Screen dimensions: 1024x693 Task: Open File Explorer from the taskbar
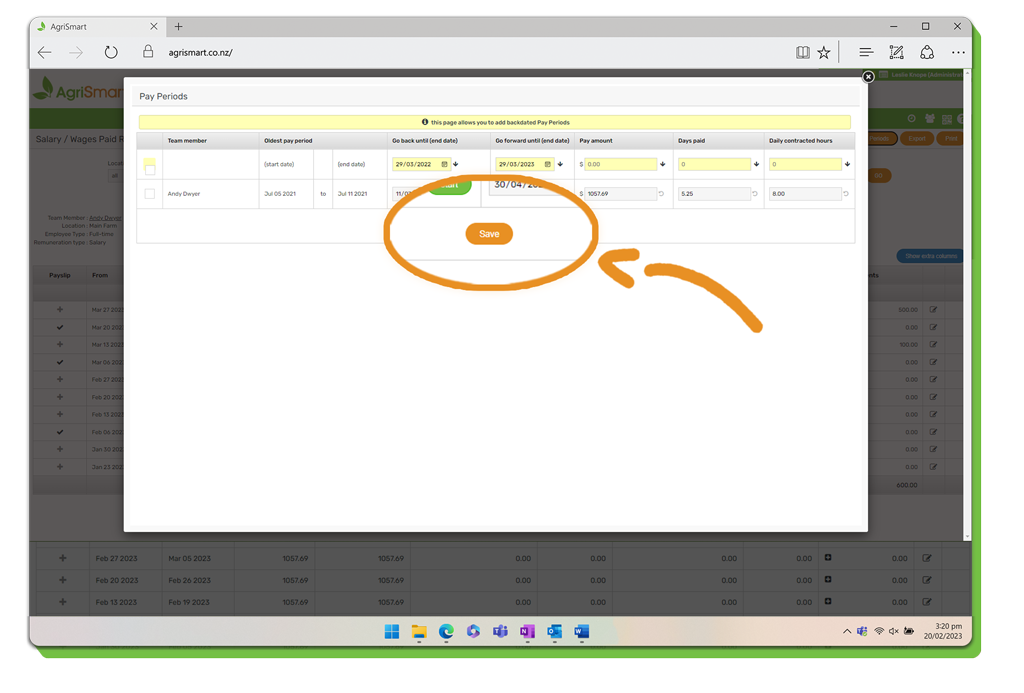[419, 632]
